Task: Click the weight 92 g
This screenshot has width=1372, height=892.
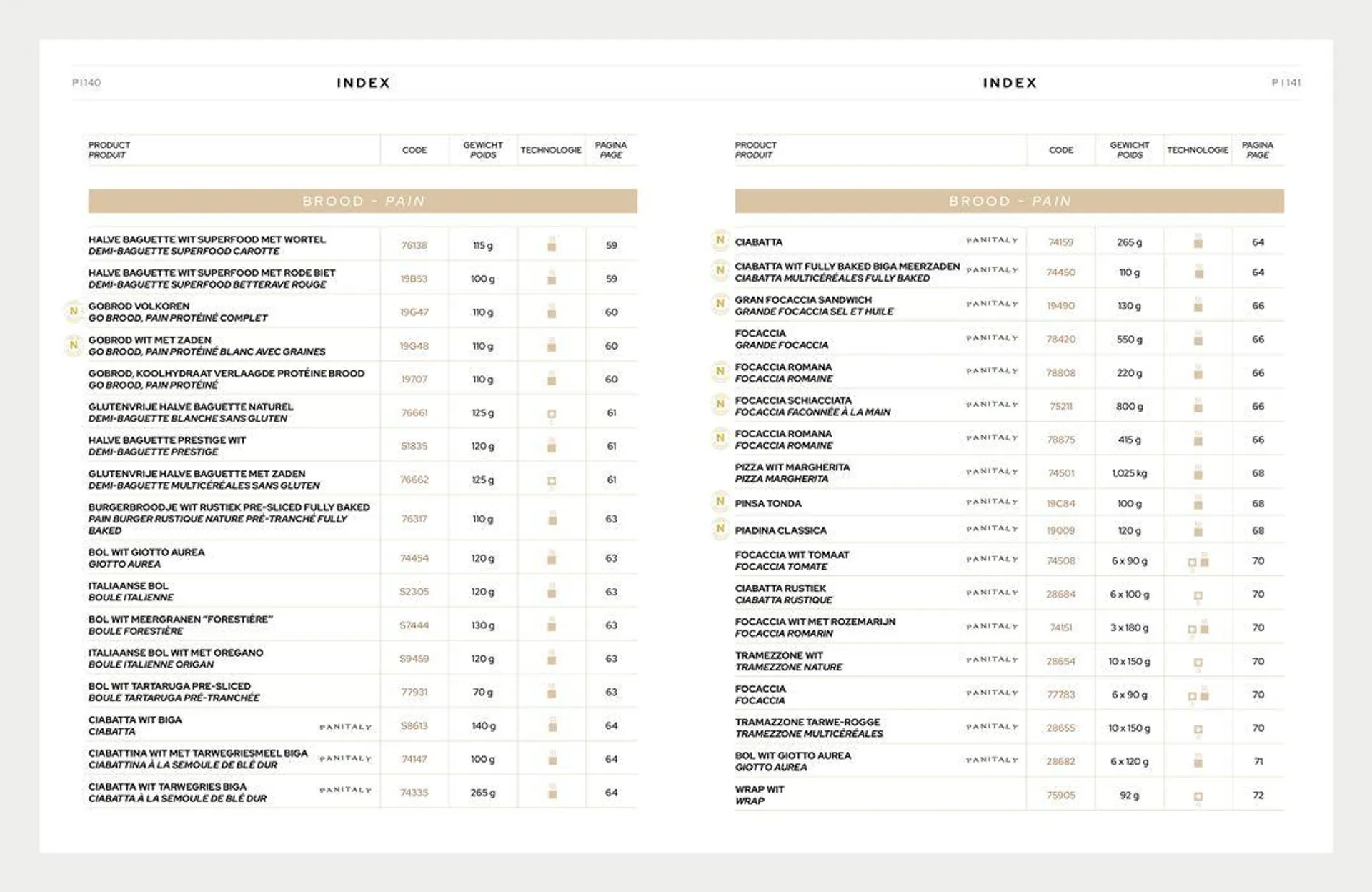Action: coord(1130,796)
